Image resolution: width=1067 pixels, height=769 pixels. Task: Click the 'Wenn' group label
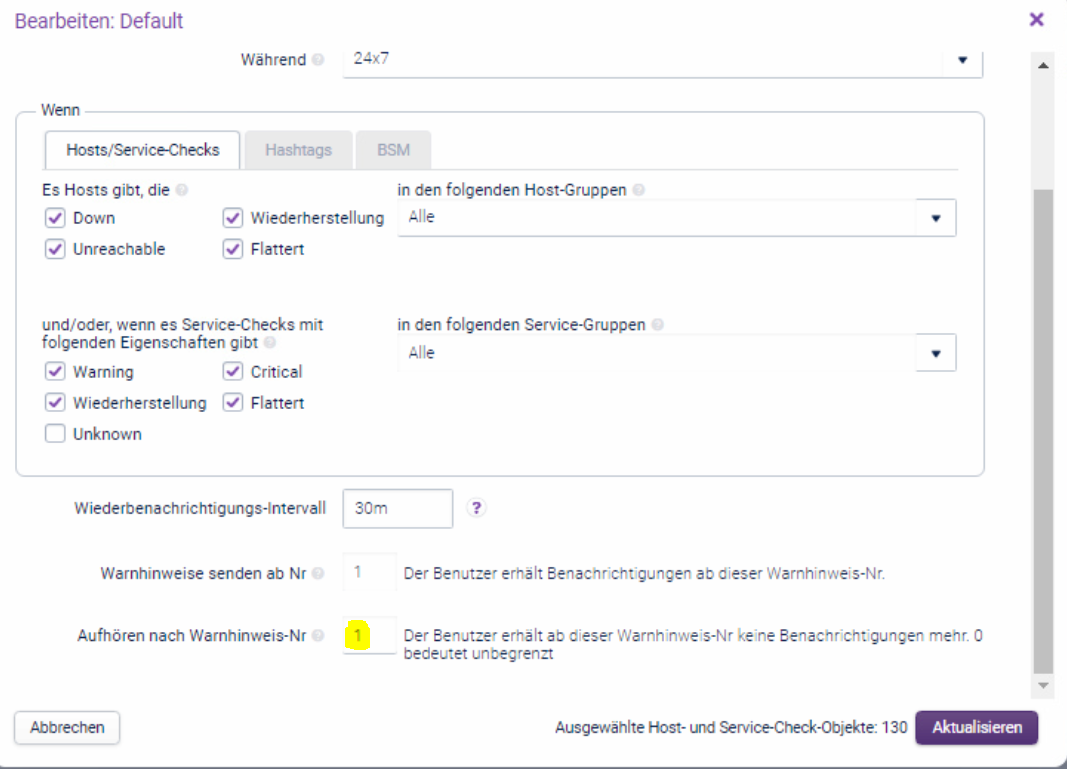tap(61, 110)
